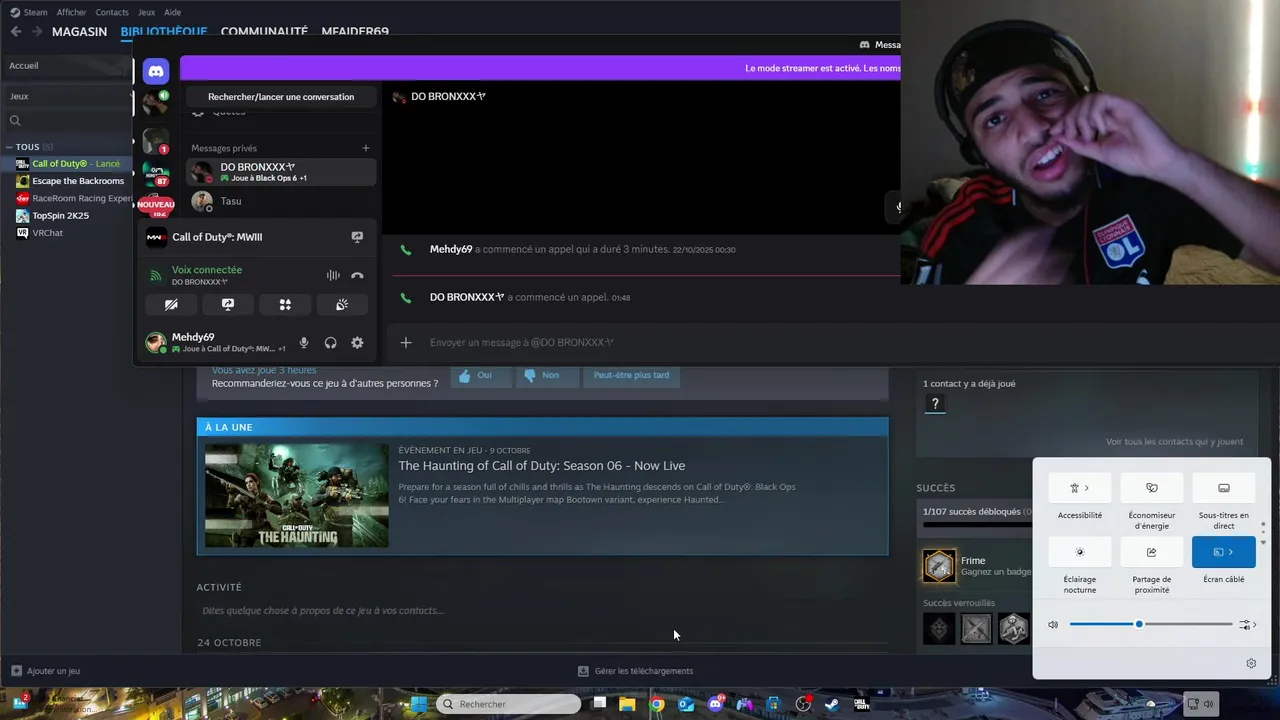Screen dimensions: 1280x720
Task: Open Gérer les téléchargements
Action: tap(636, 671)
